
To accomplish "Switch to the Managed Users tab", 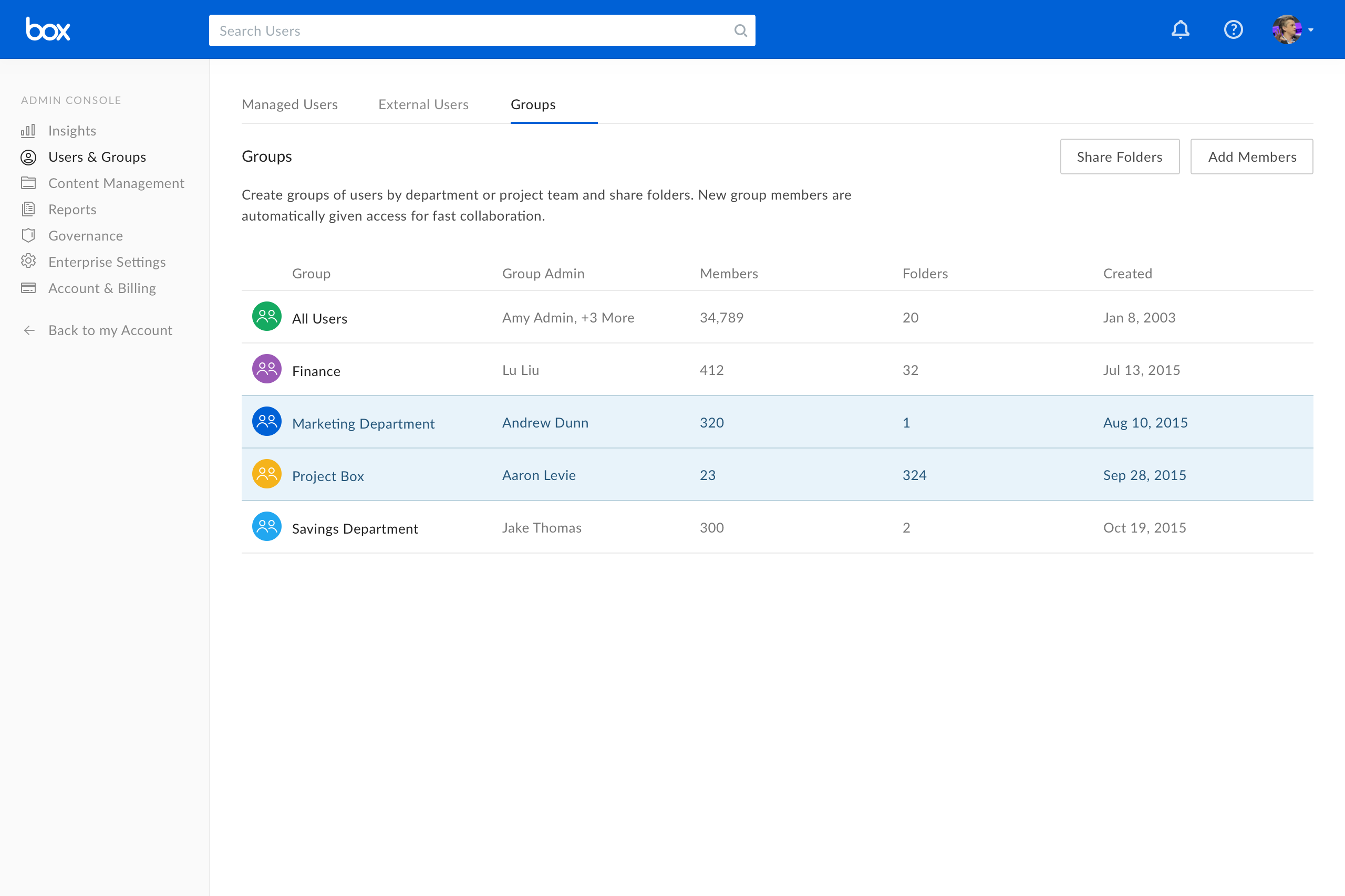I will (x=289, y=105).
